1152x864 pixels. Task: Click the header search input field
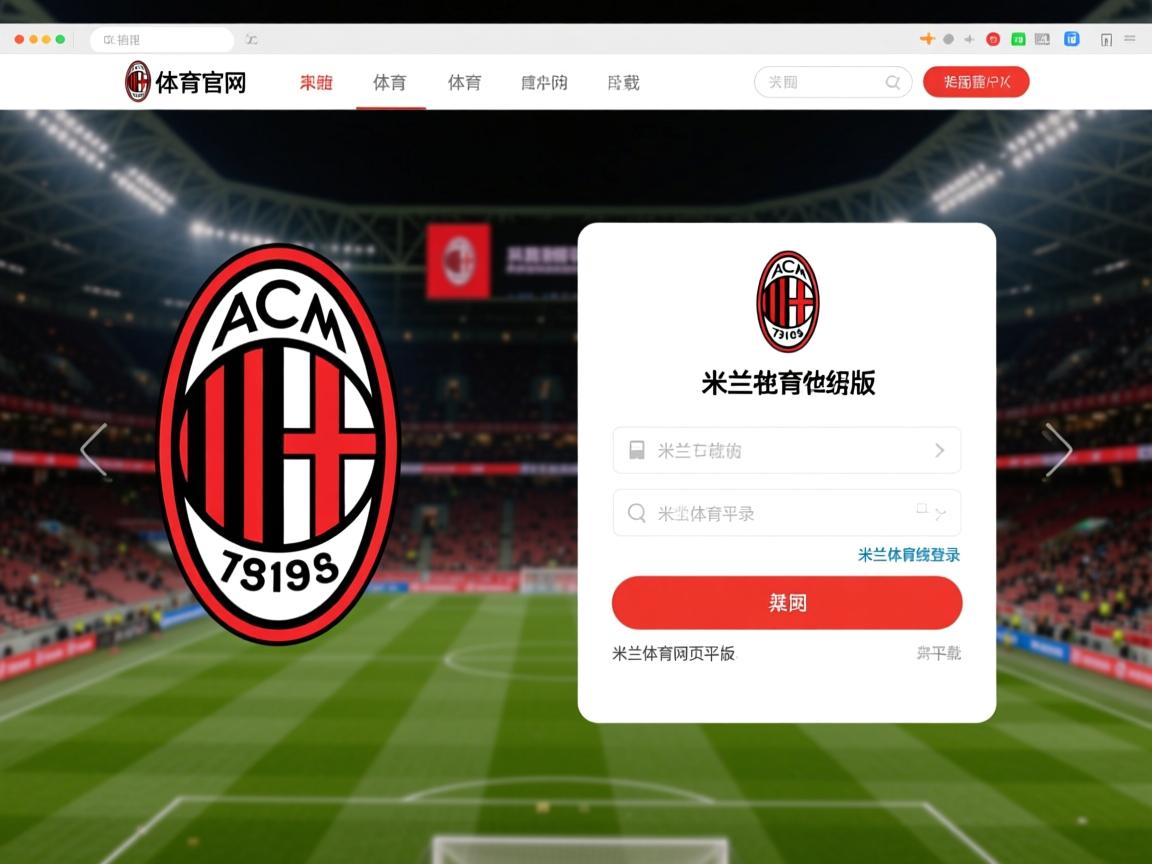[833, 82]
